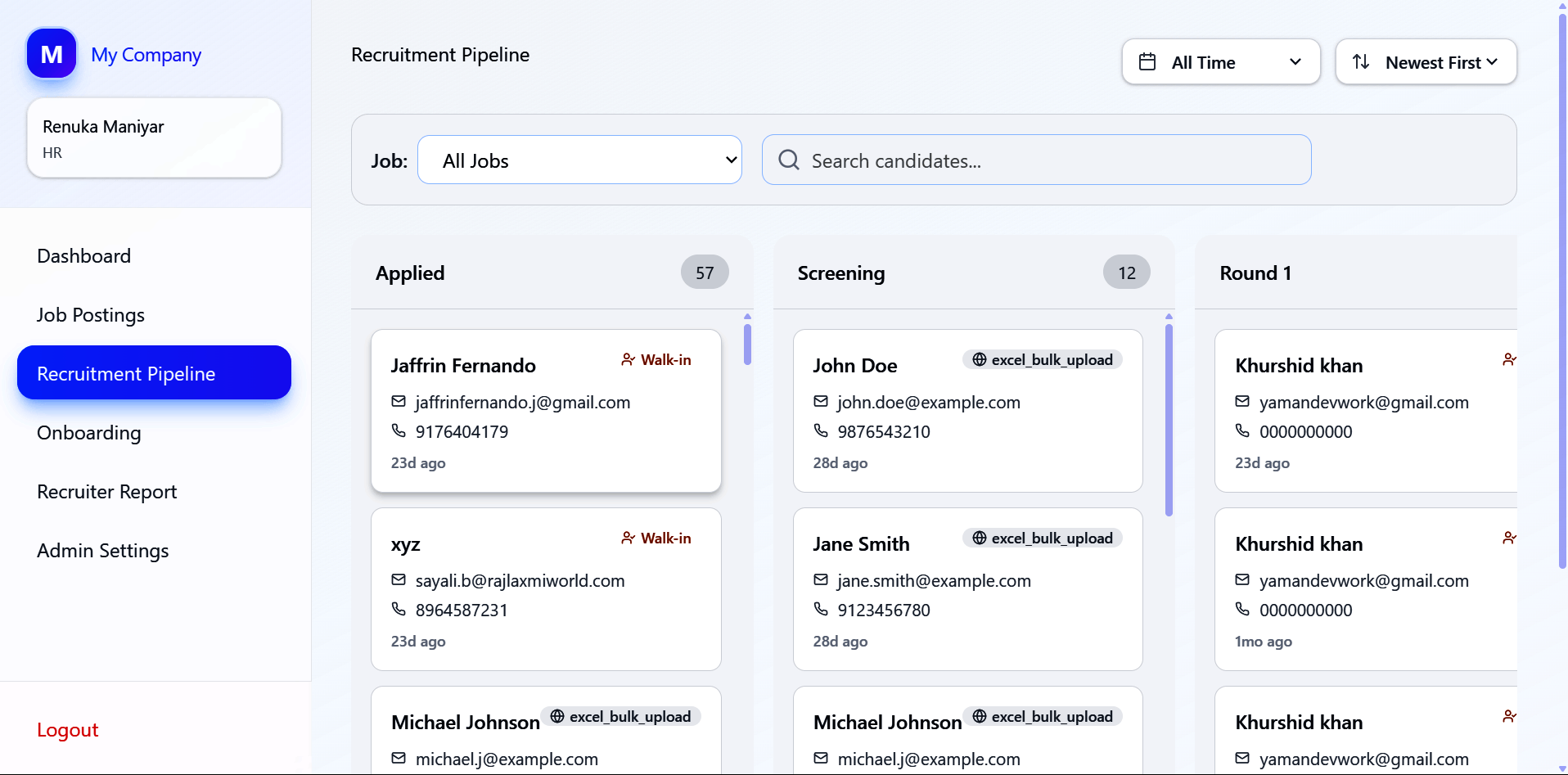Screen dimensions: 1568x775
Task: Click envelope icon next to john.doe@example.com
Action: [x=821, y=401]
